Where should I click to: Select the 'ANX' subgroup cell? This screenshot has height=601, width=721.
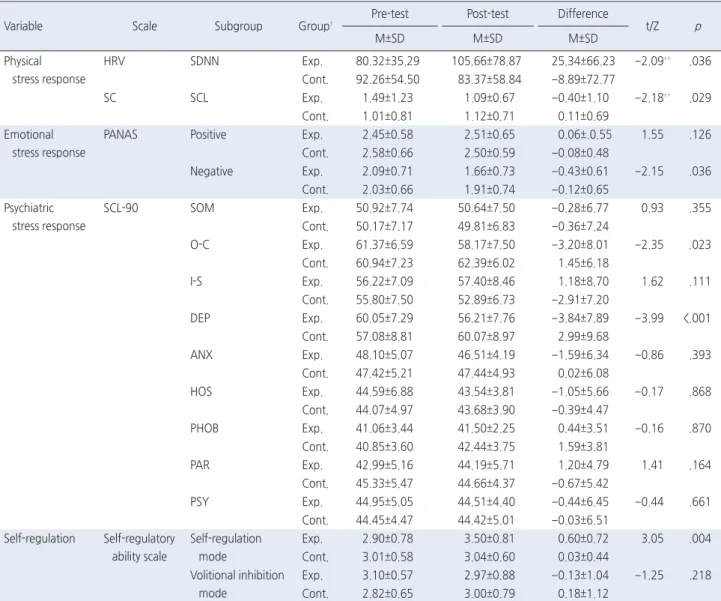(x=201, y=355)
